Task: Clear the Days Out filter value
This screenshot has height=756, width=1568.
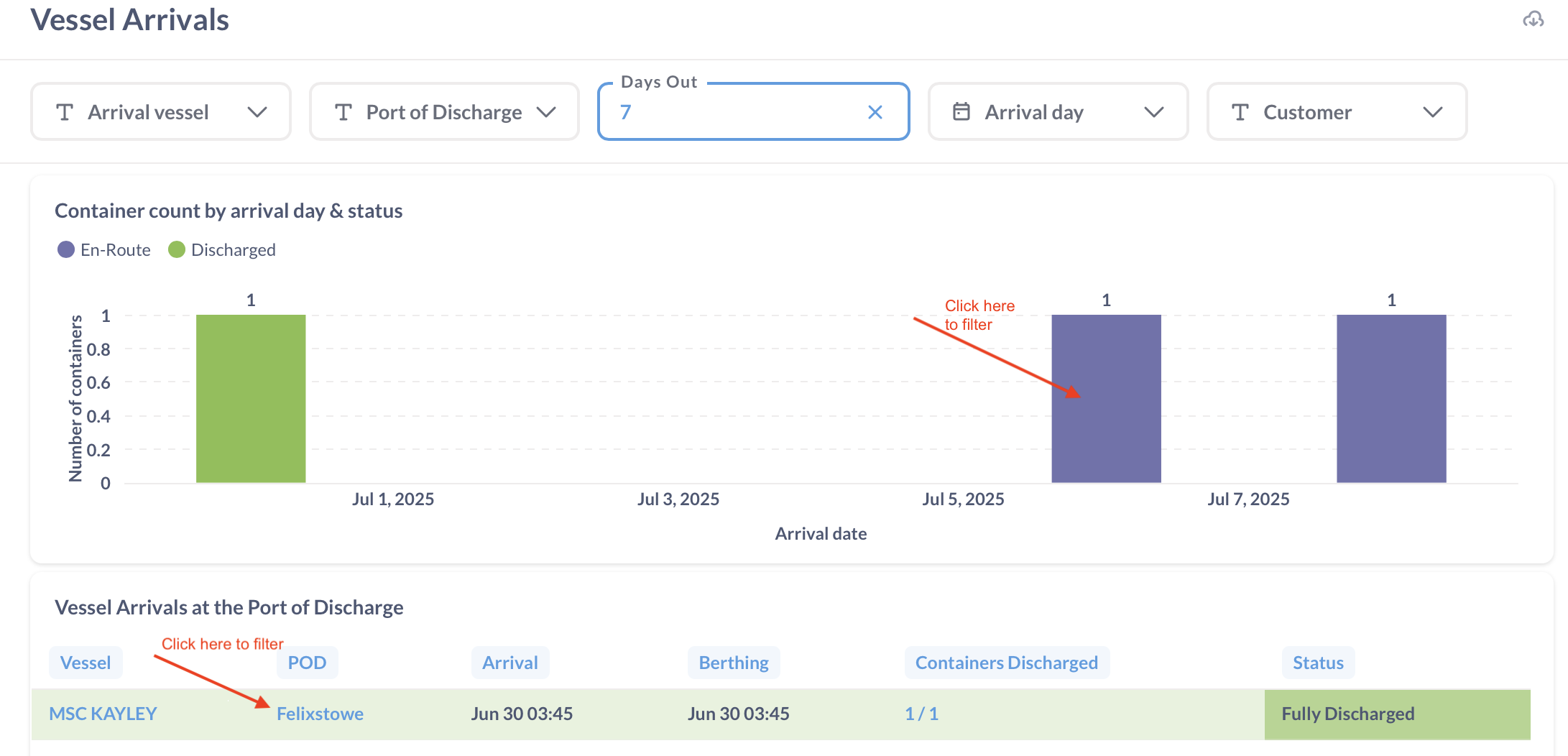Action: pyautogui.click(x=875, y=112)
